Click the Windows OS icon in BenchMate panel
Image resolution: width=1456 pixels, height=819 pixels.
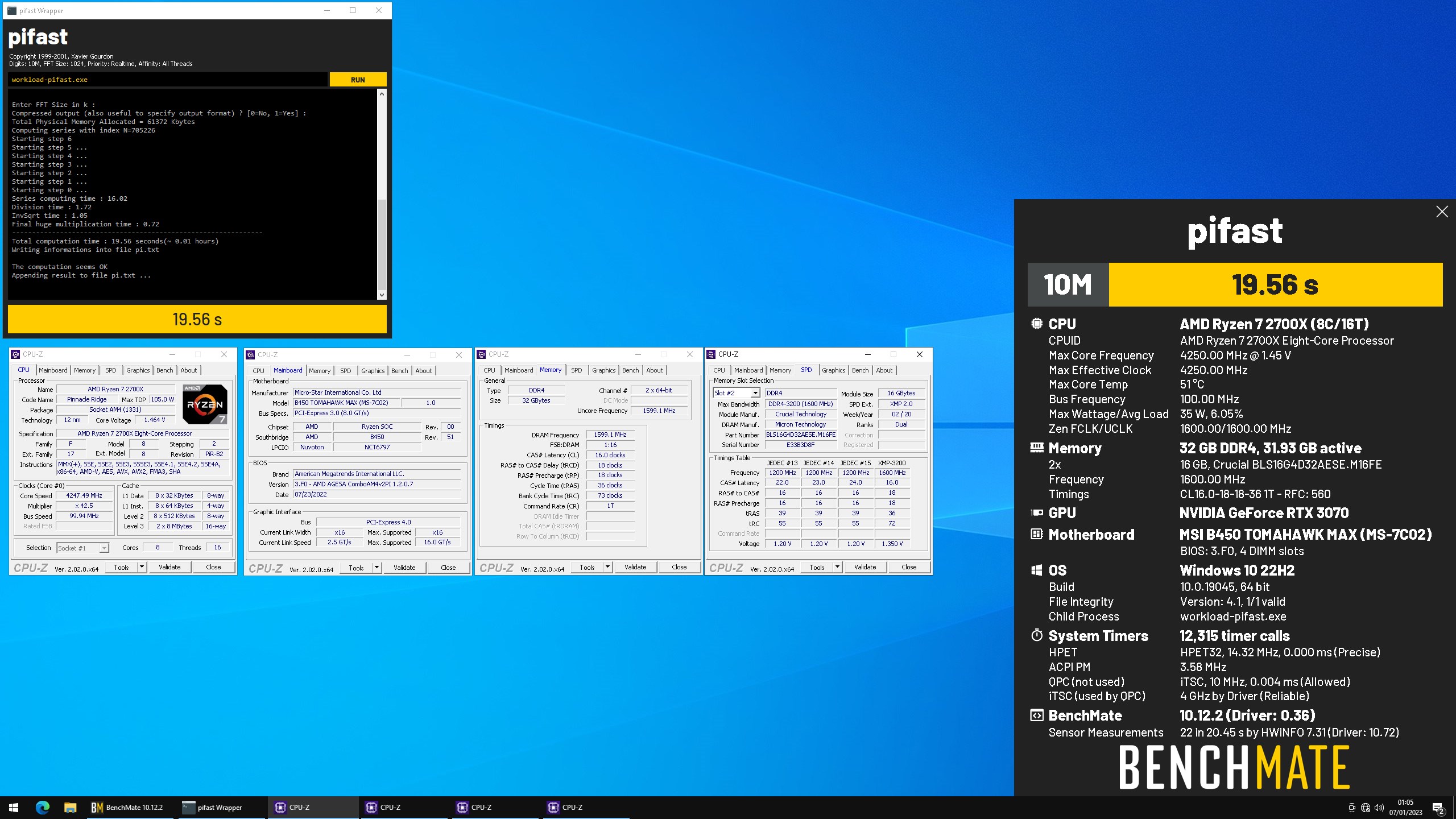pos(1036,570)
